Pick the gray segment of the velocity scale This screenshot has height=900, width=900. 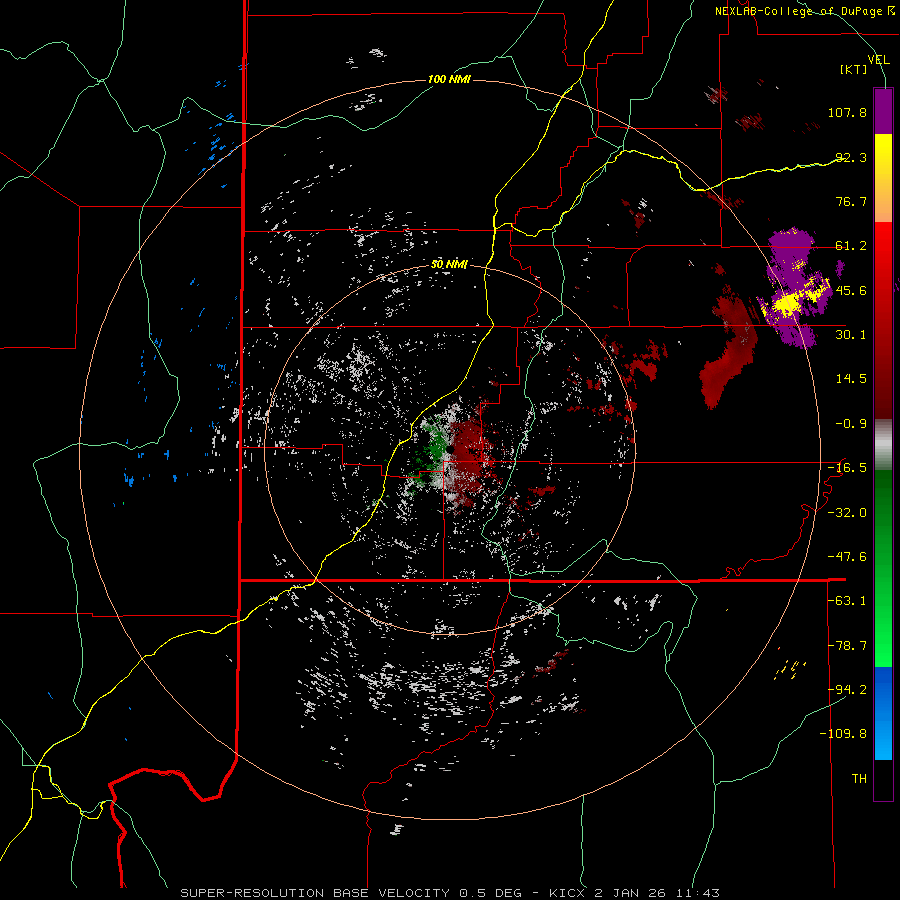coord(883,445)
